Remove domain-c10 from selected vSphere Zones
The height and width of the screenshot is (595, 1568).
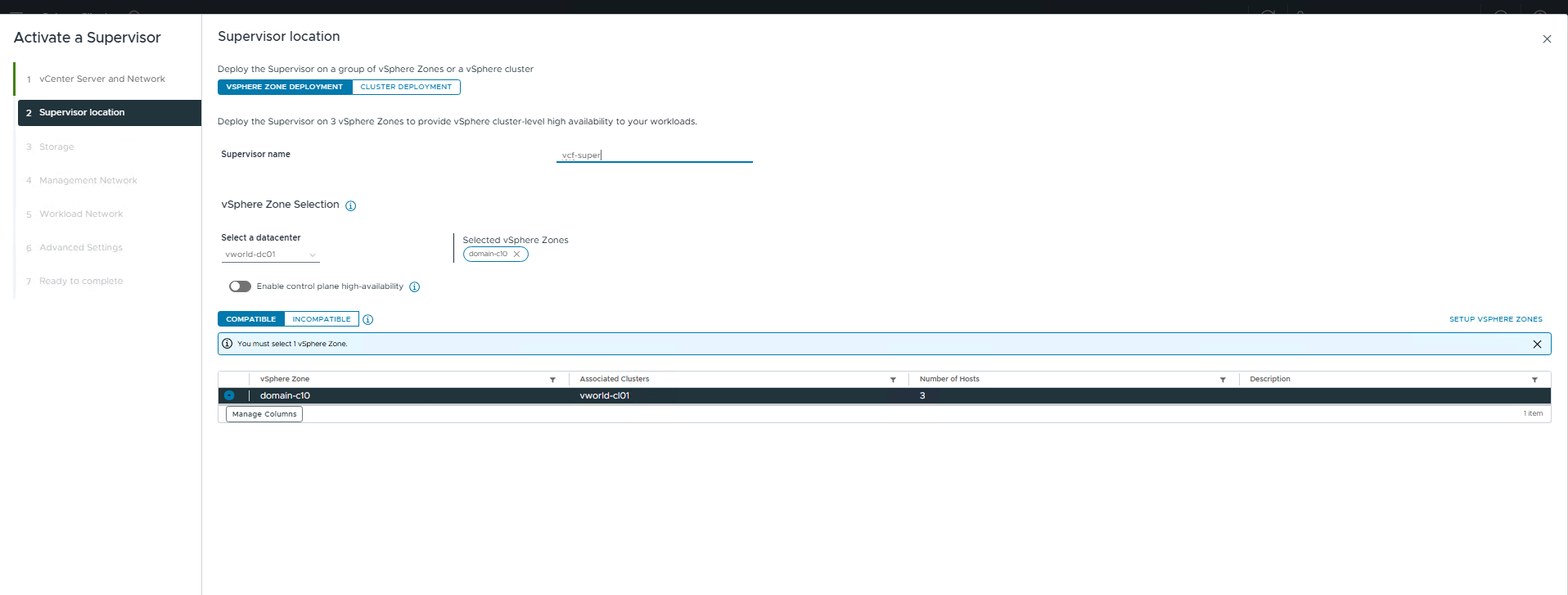click(x=516, y=255)
